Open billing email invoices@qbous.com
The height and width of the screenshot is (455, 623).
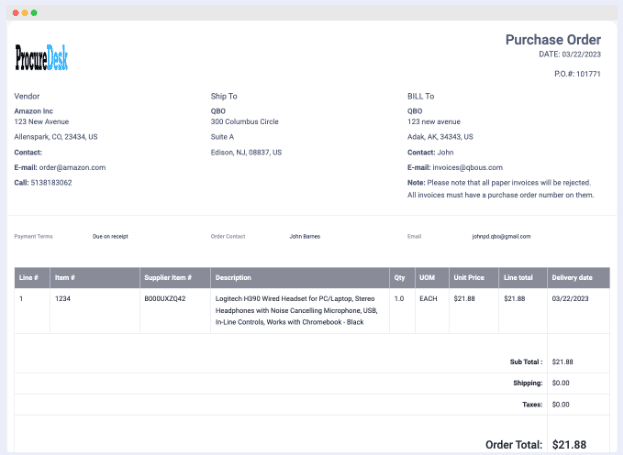467,167
